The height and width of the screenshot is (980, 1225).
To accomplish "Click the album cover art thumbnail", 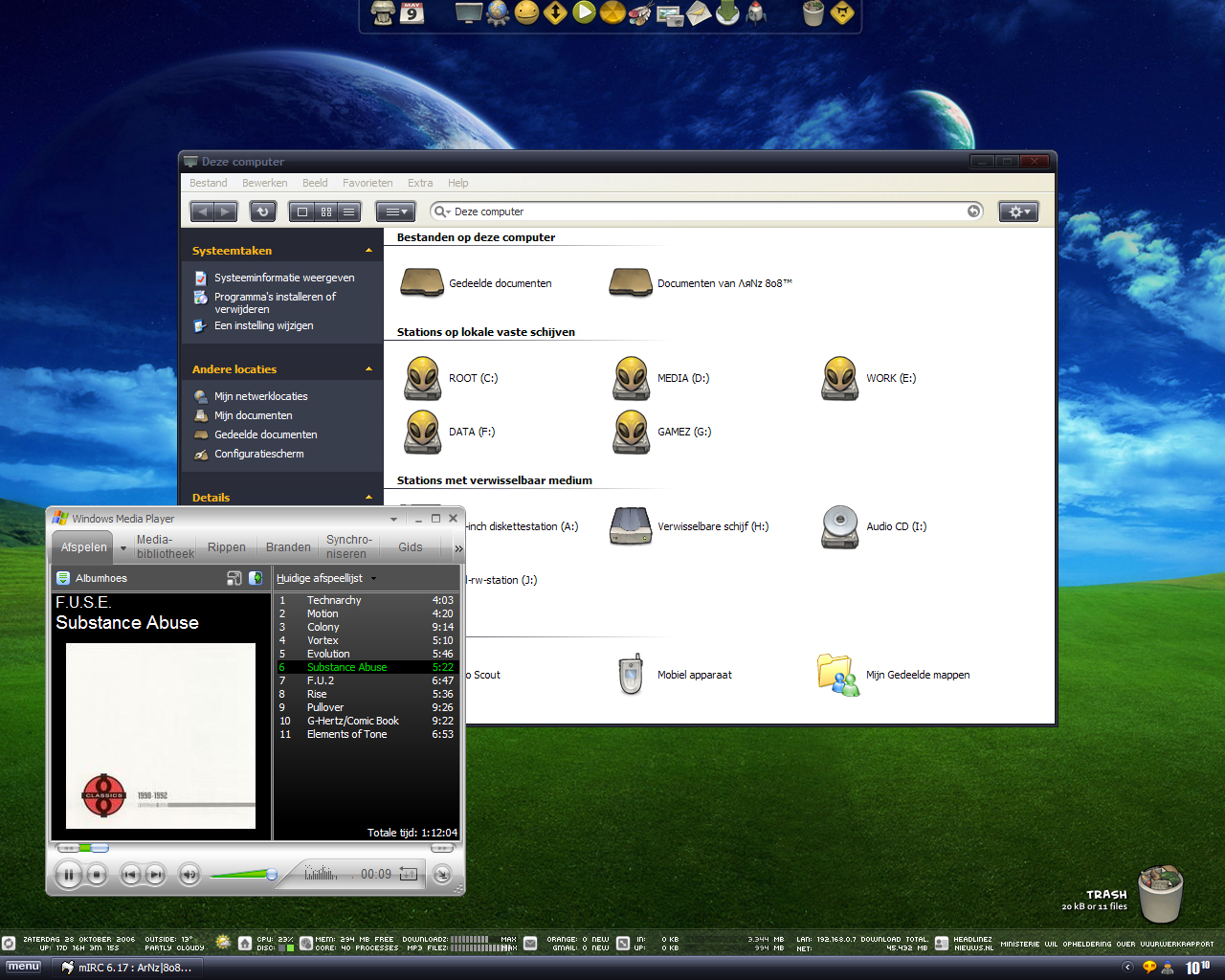I will pos(161,736).
